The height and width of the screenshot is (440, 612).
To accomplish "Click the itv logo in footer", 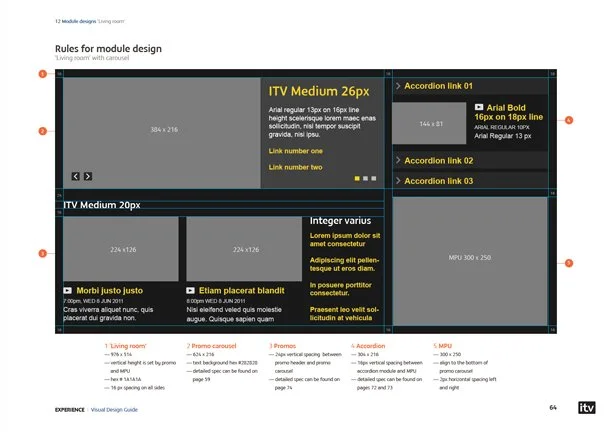I will pyautogui.click(x=587, y=408).
